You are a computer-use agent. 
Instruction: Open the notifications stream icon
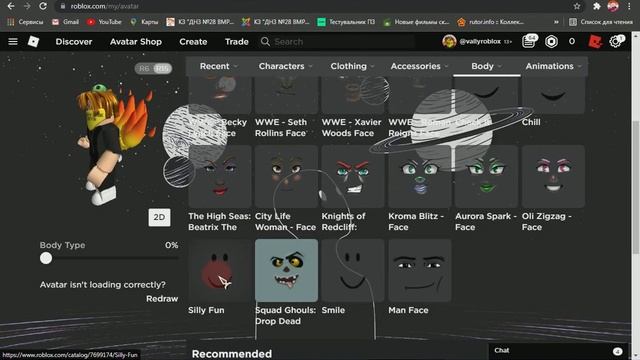coord(529,41)
